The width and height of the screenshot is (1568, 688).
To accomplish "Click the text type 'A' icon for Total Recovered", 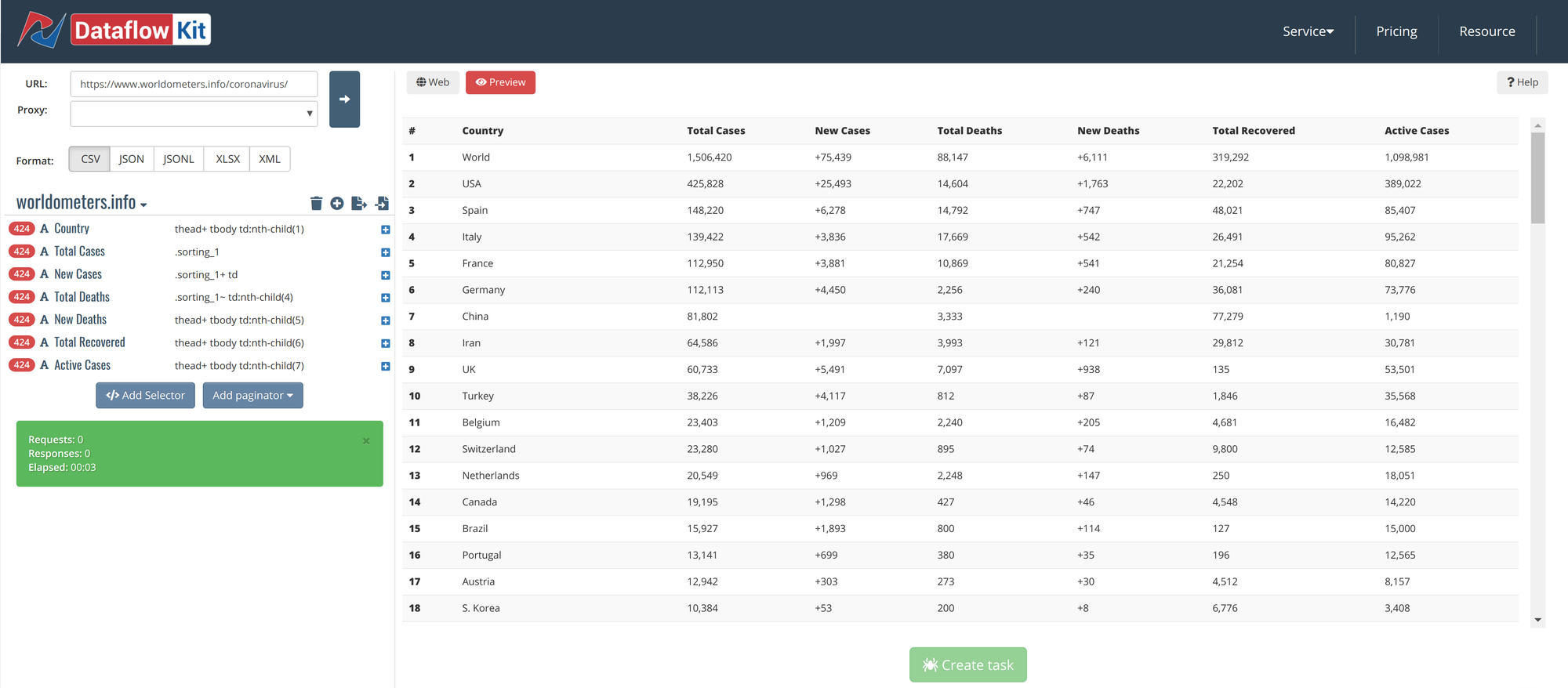I will [x=45, y=342].
